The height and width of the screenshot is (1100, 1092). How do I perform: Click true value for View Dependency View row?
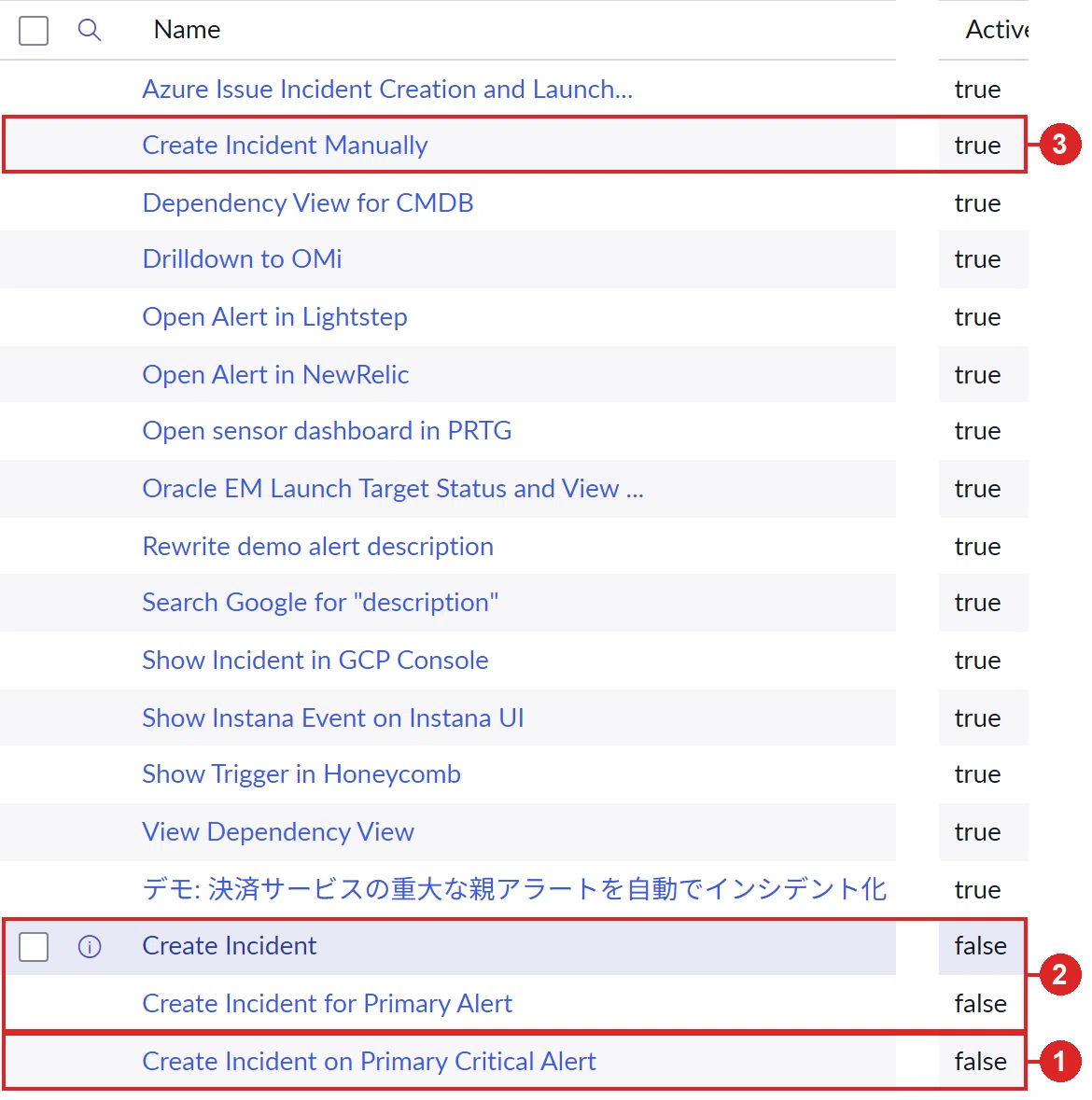[977, 832]
